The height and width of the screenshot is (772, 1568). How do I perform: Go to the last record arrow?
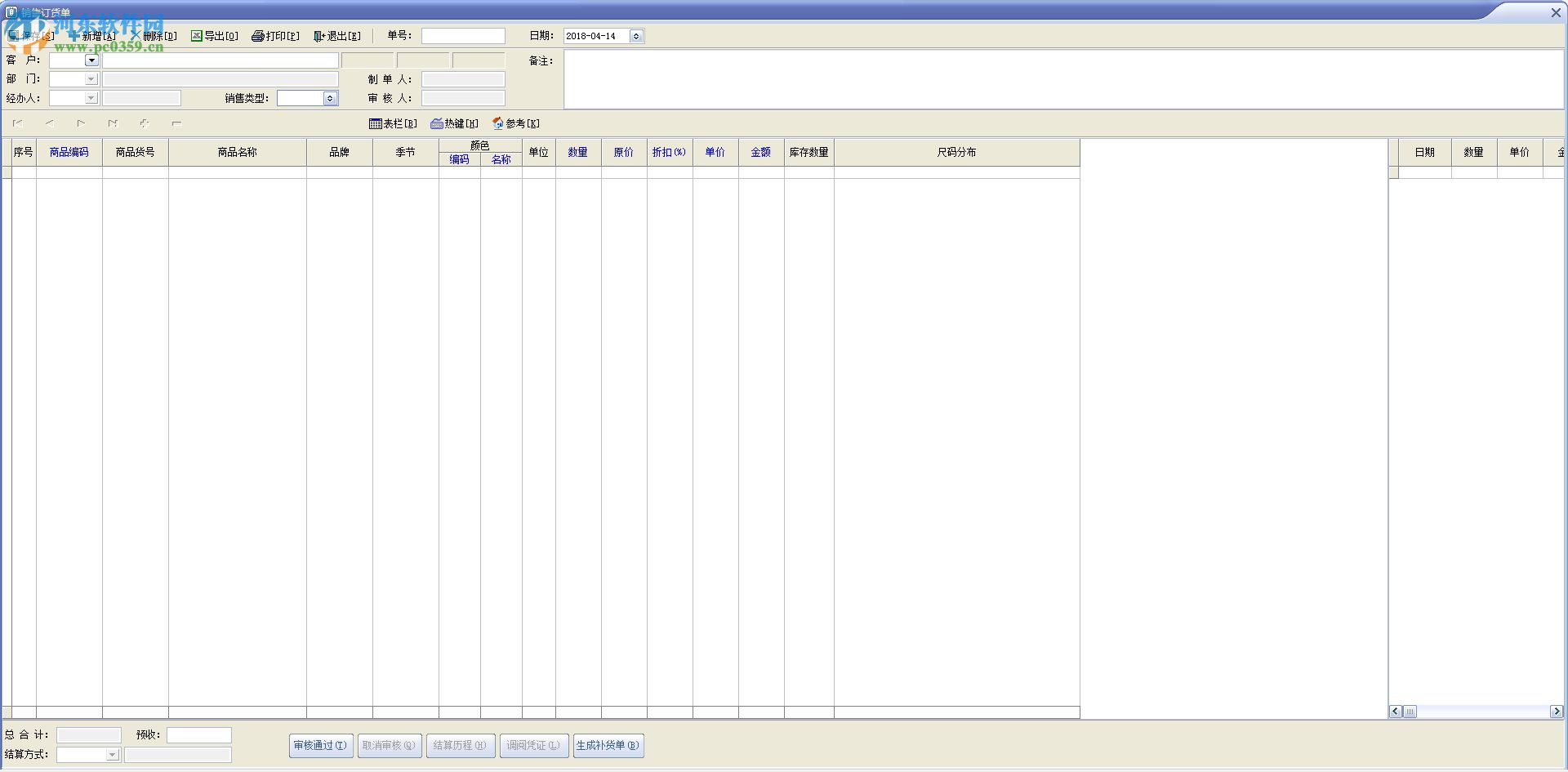pyautogui.click(x=113, y=123)
